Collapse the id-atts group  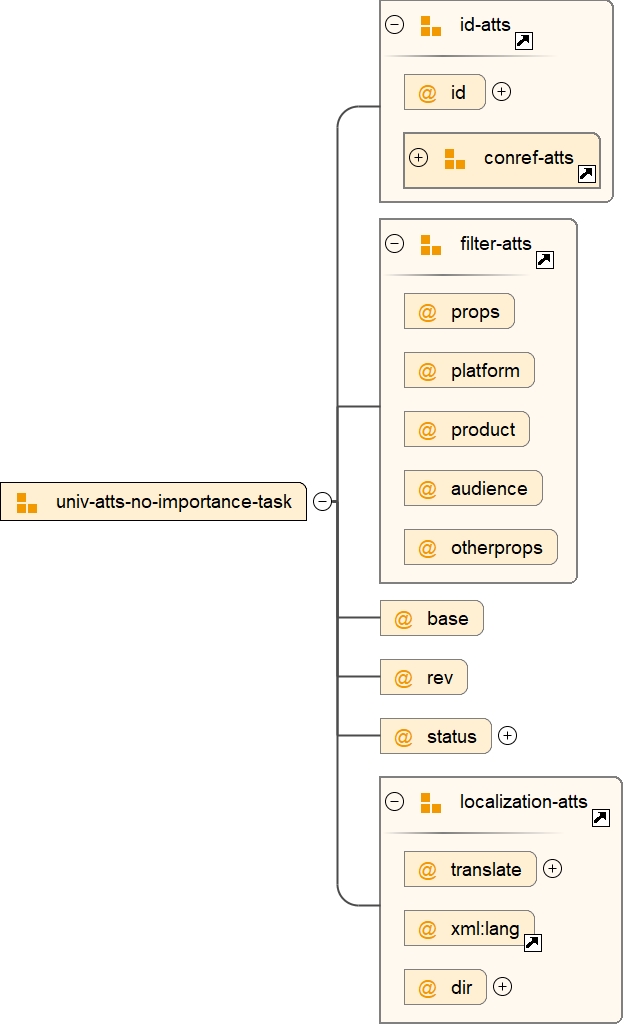[x=395, y=25]
